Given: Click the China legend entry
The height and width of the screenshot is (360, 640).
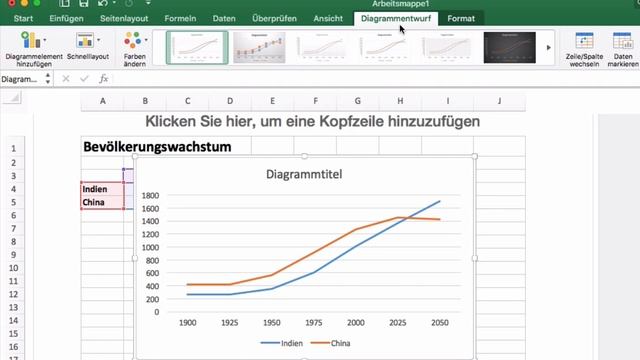Looking at the screenshot, I should (x=330, y=343).
